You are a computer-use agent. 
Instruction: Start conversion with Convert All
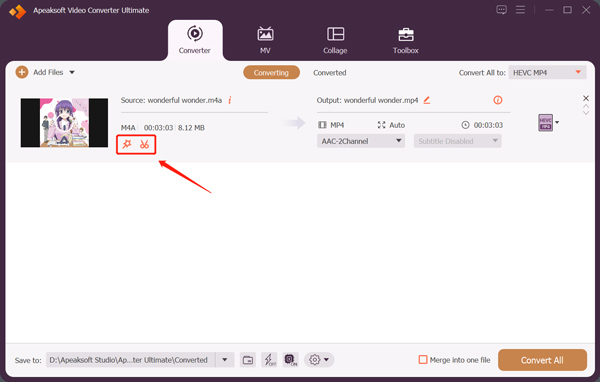(542, 360)
